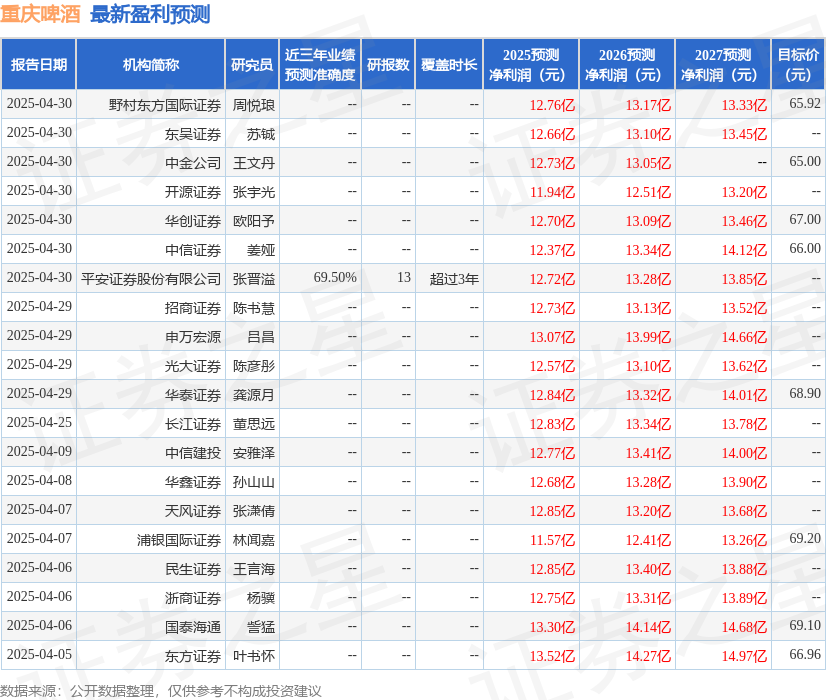Screen dimensions: 826x700
Task: Select the 2027预测净利润 column header
Action: 723,64
